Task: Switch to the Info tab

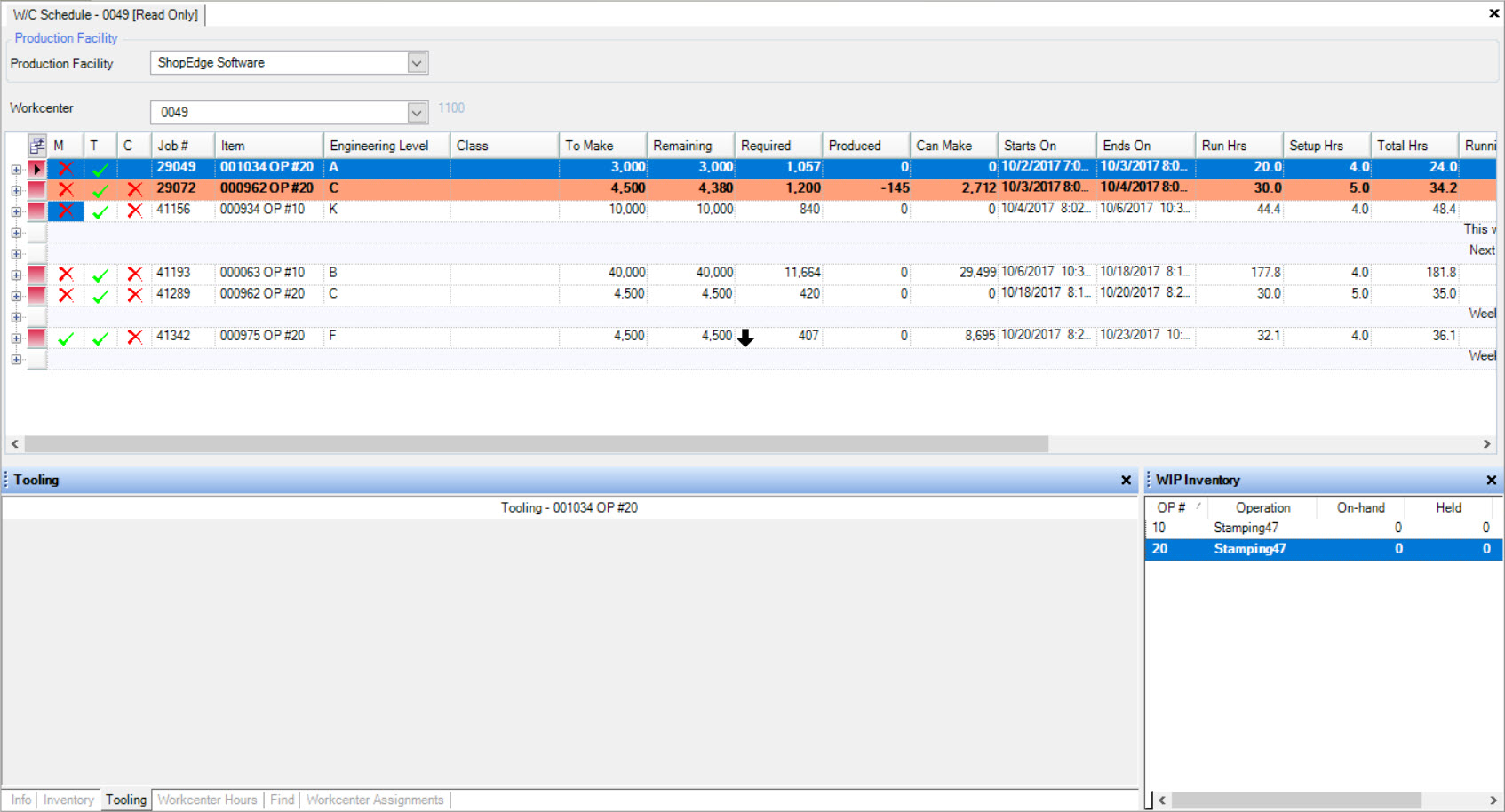Action: coord(21,800)
